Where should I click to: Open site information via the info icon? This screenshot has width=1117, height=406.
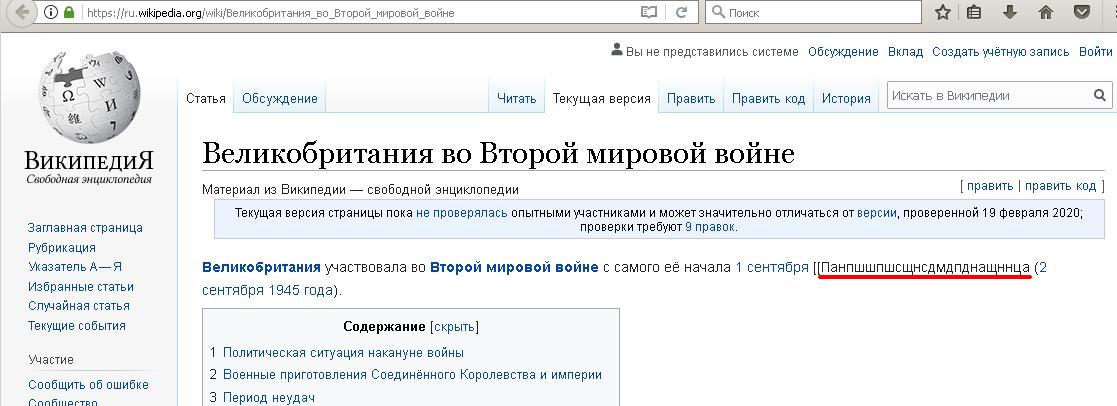coord(51,13)
